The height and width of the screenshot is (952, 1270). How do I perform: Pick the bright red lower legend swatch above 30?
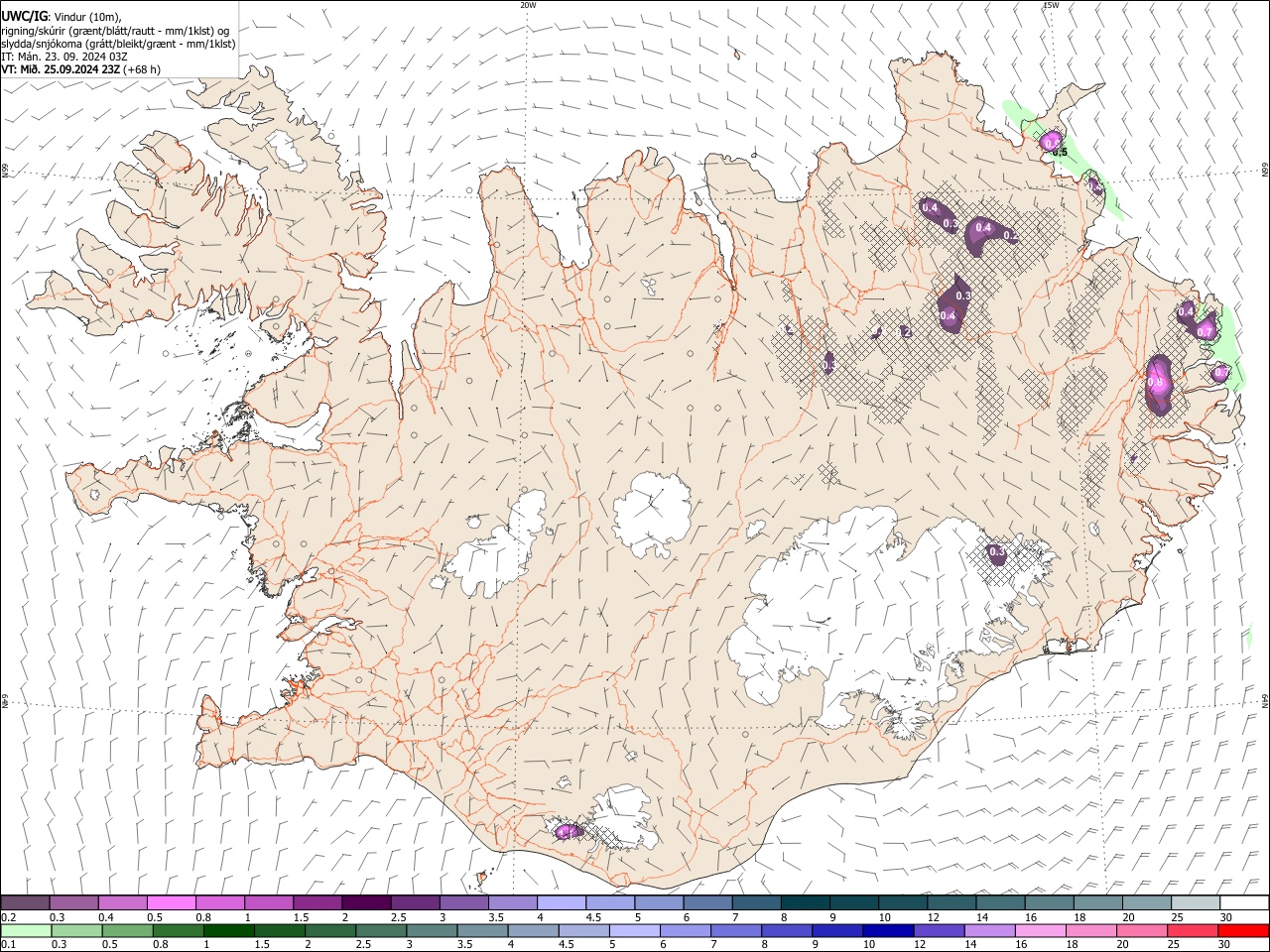coord(1243,931)
